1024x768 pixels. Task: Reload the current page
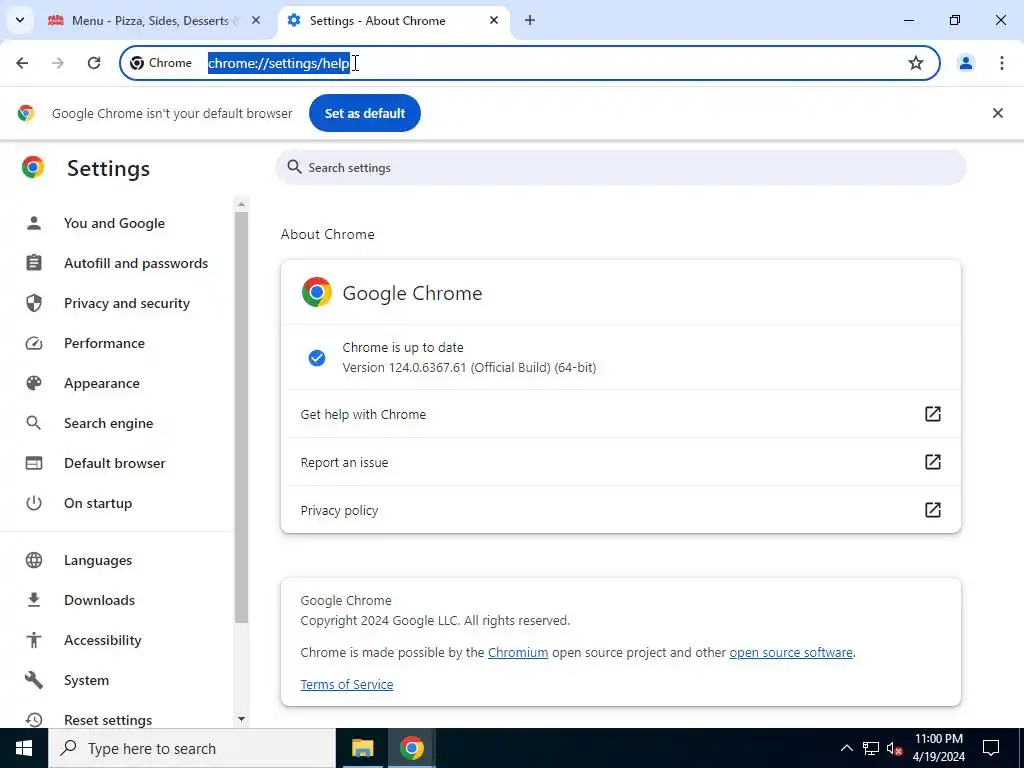94,63
